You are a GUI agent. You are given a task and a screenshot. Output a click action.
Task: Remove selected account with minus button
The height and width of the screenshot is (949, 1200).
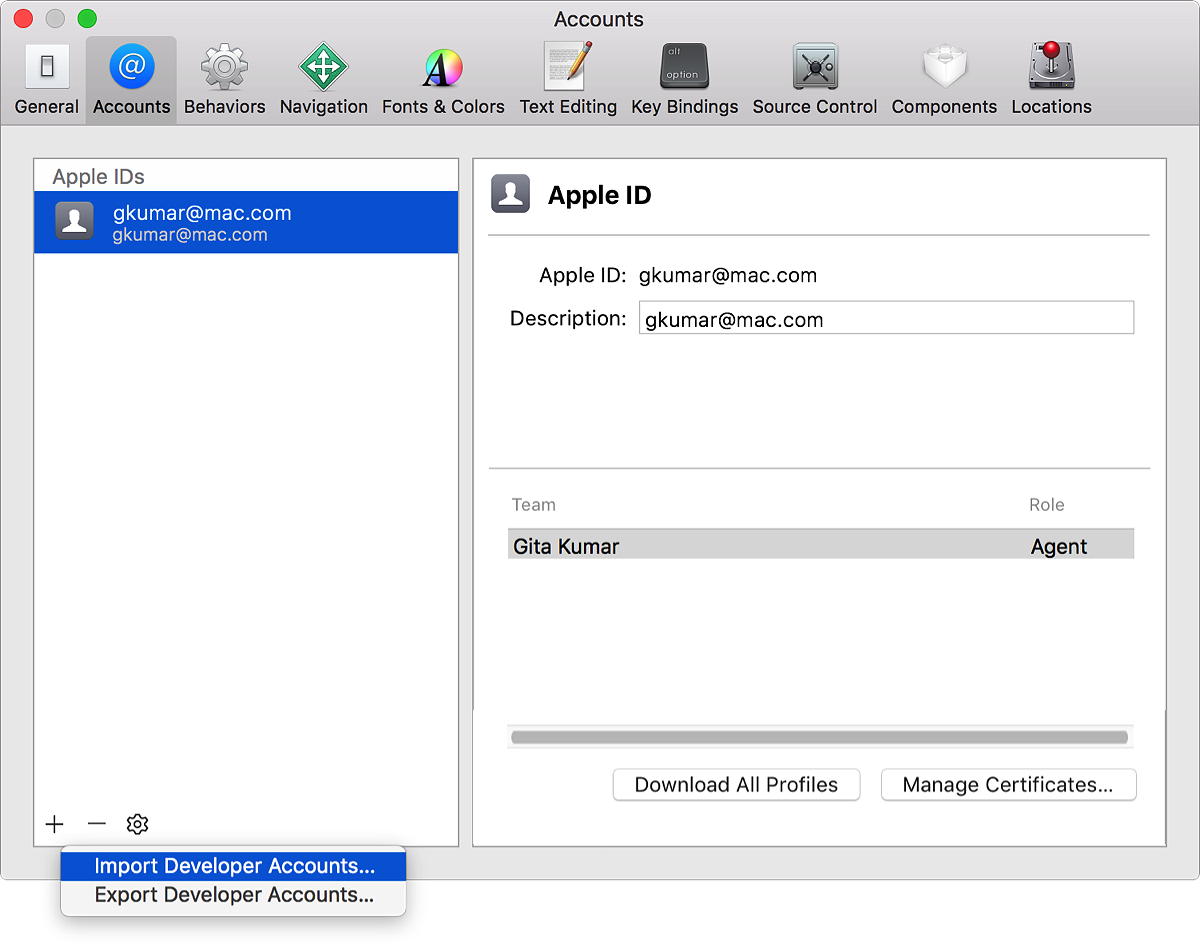click(96, 824)
